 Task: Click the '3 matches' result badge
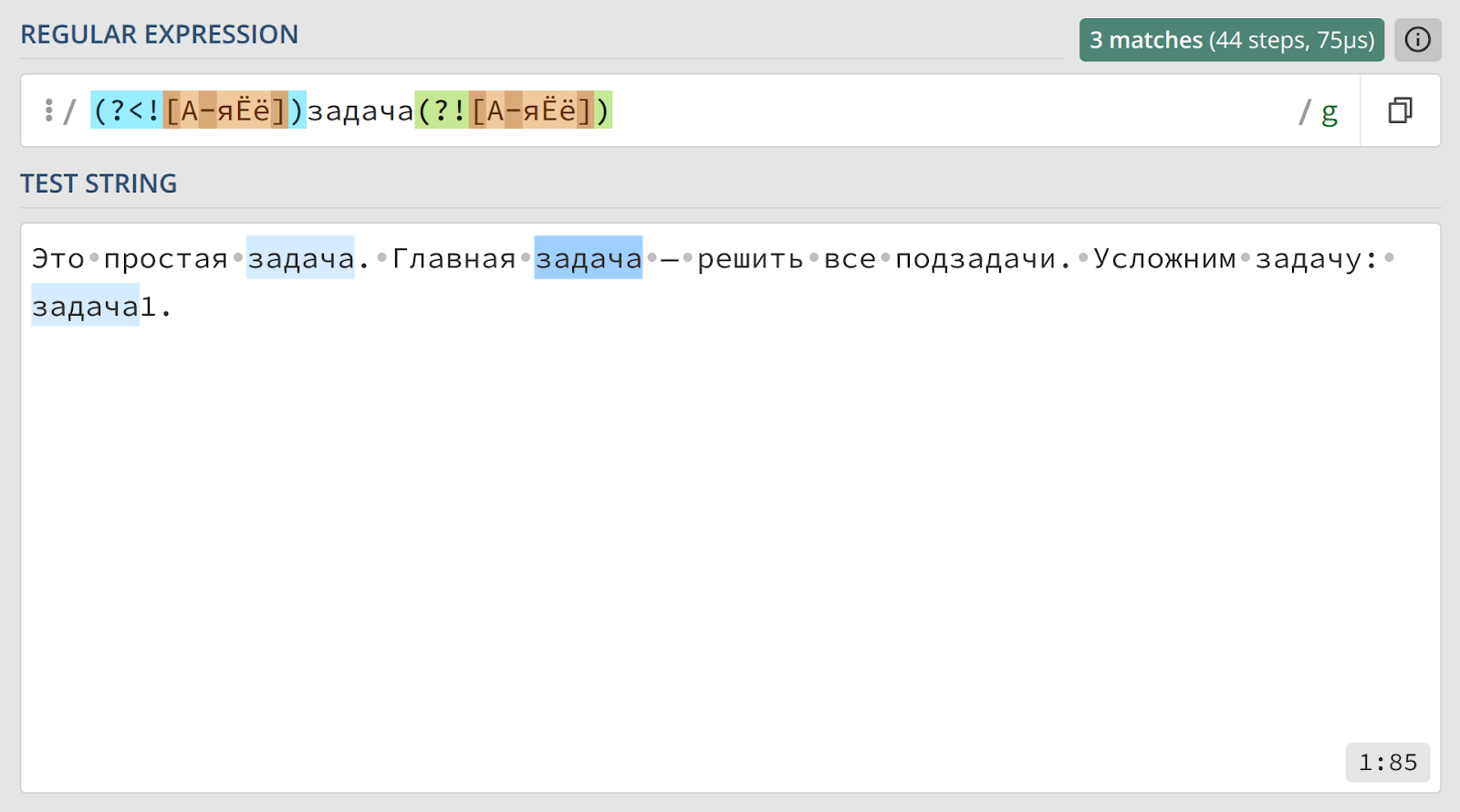click(x=1231, y=40)
